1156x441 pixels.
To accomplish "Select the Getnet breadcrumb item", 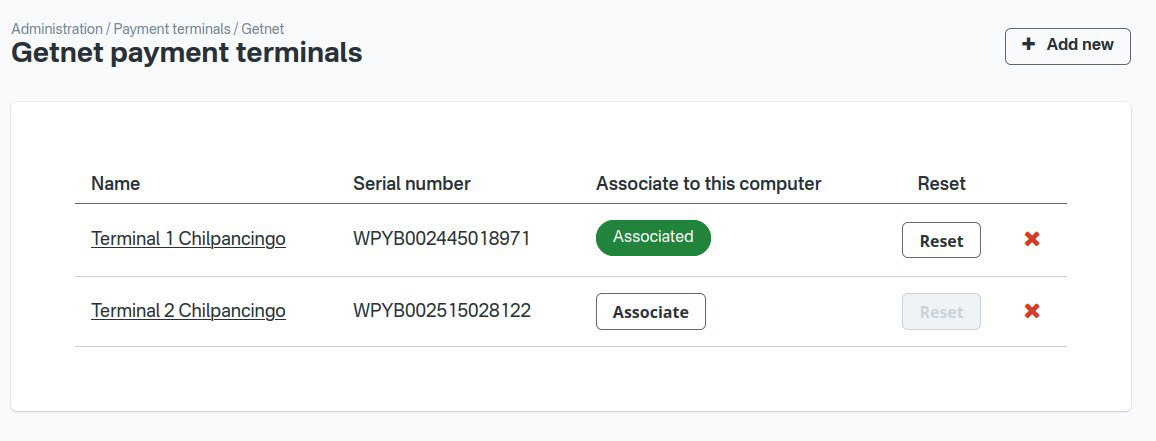I will [263, 29].
